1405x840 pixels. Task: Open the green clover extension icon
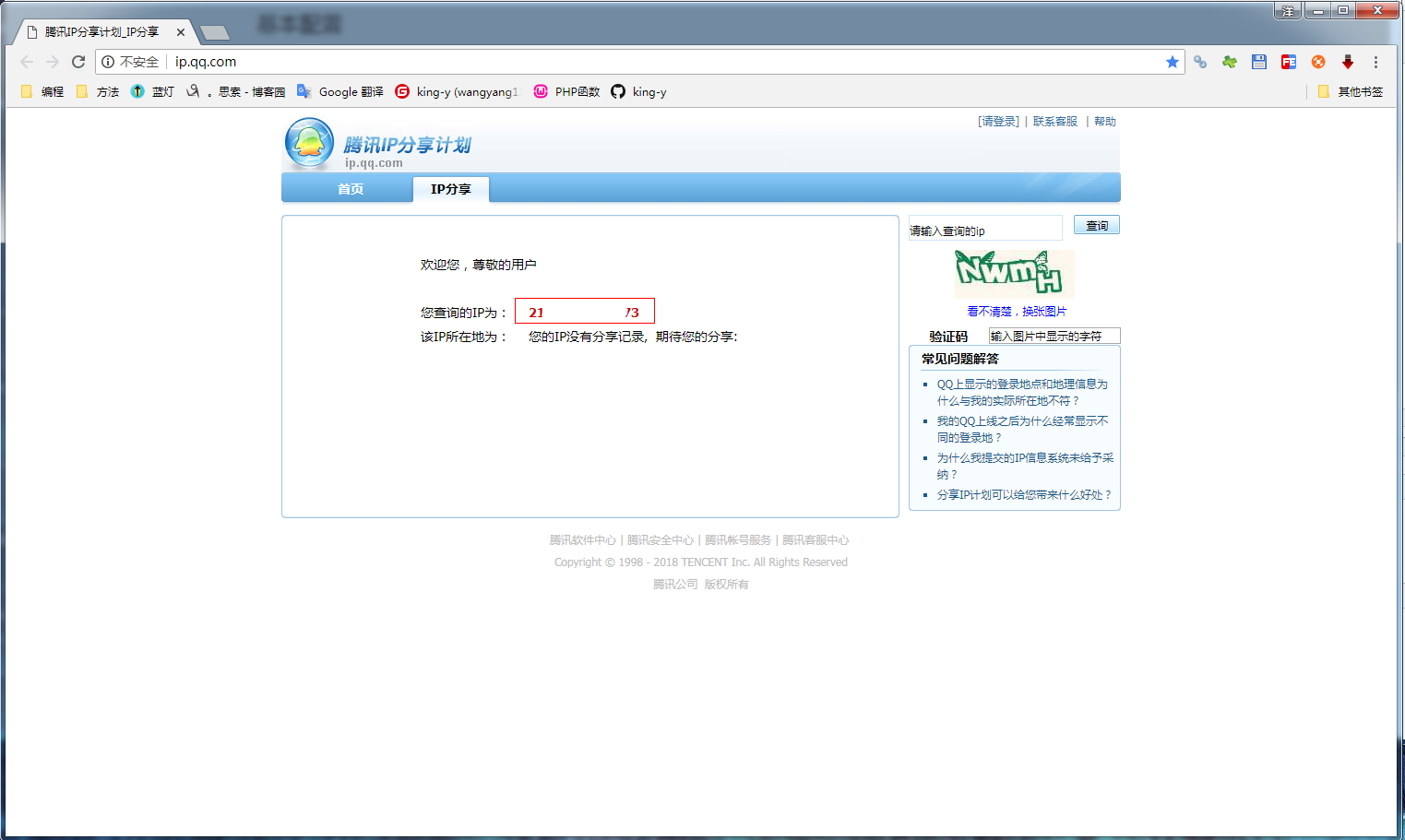pos(1230,62)
